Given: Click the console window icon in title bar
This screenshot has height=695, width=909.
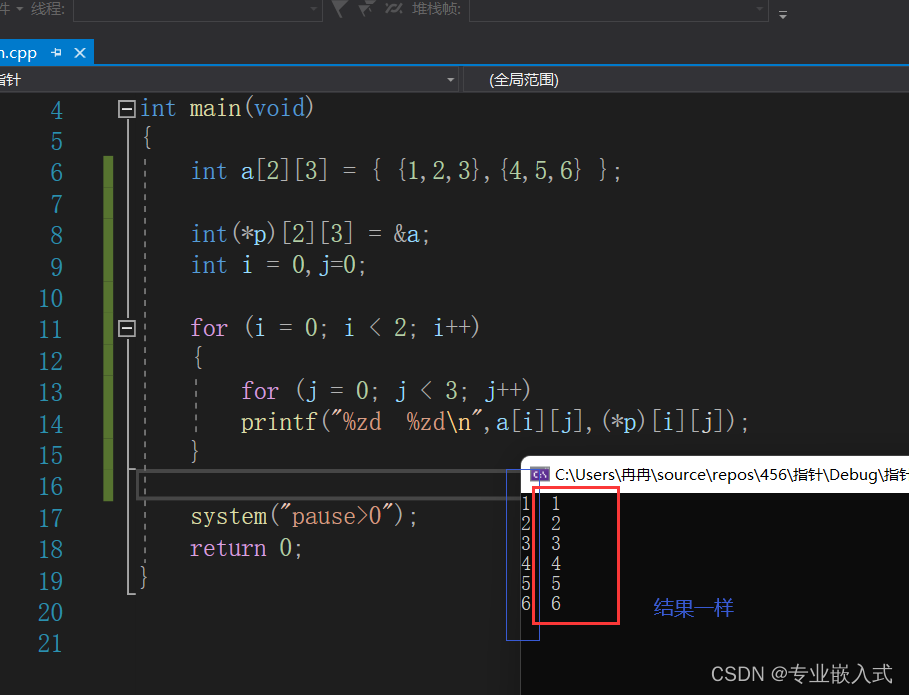Looking at the screenshot, I should [x=540, y=475].
